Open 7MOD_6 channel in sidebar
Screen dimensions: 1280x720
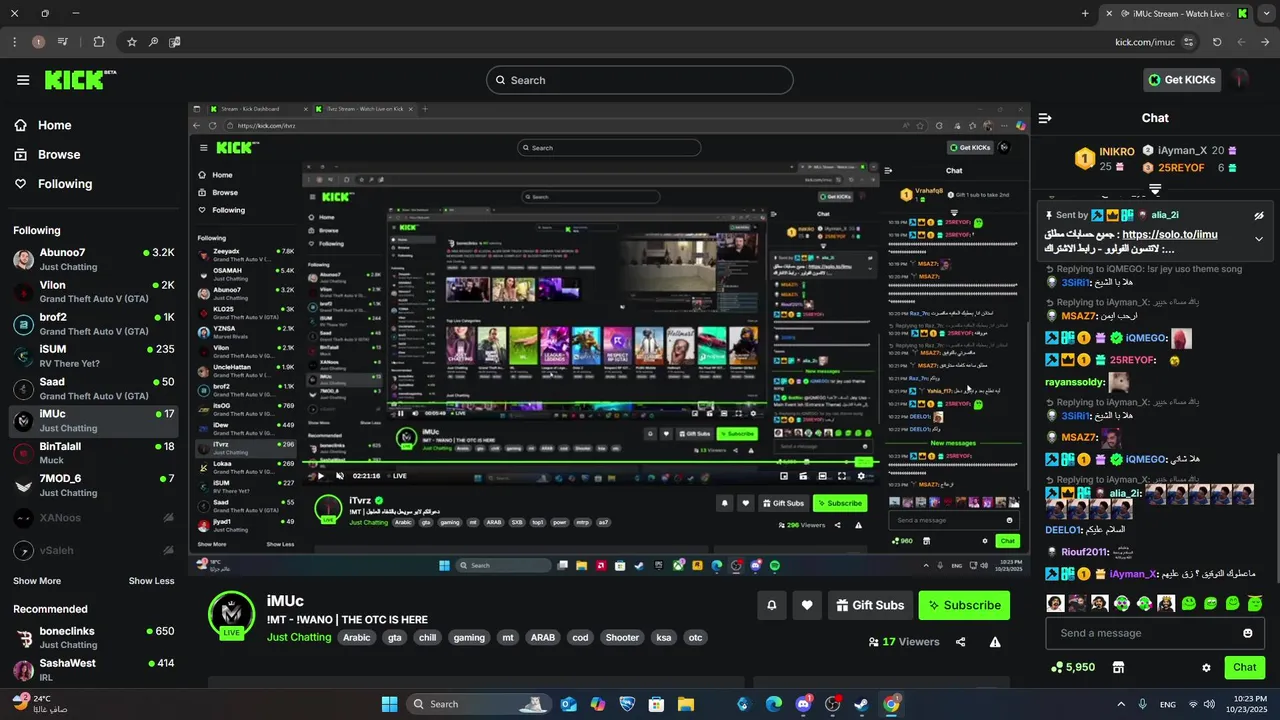click(94, 485)
